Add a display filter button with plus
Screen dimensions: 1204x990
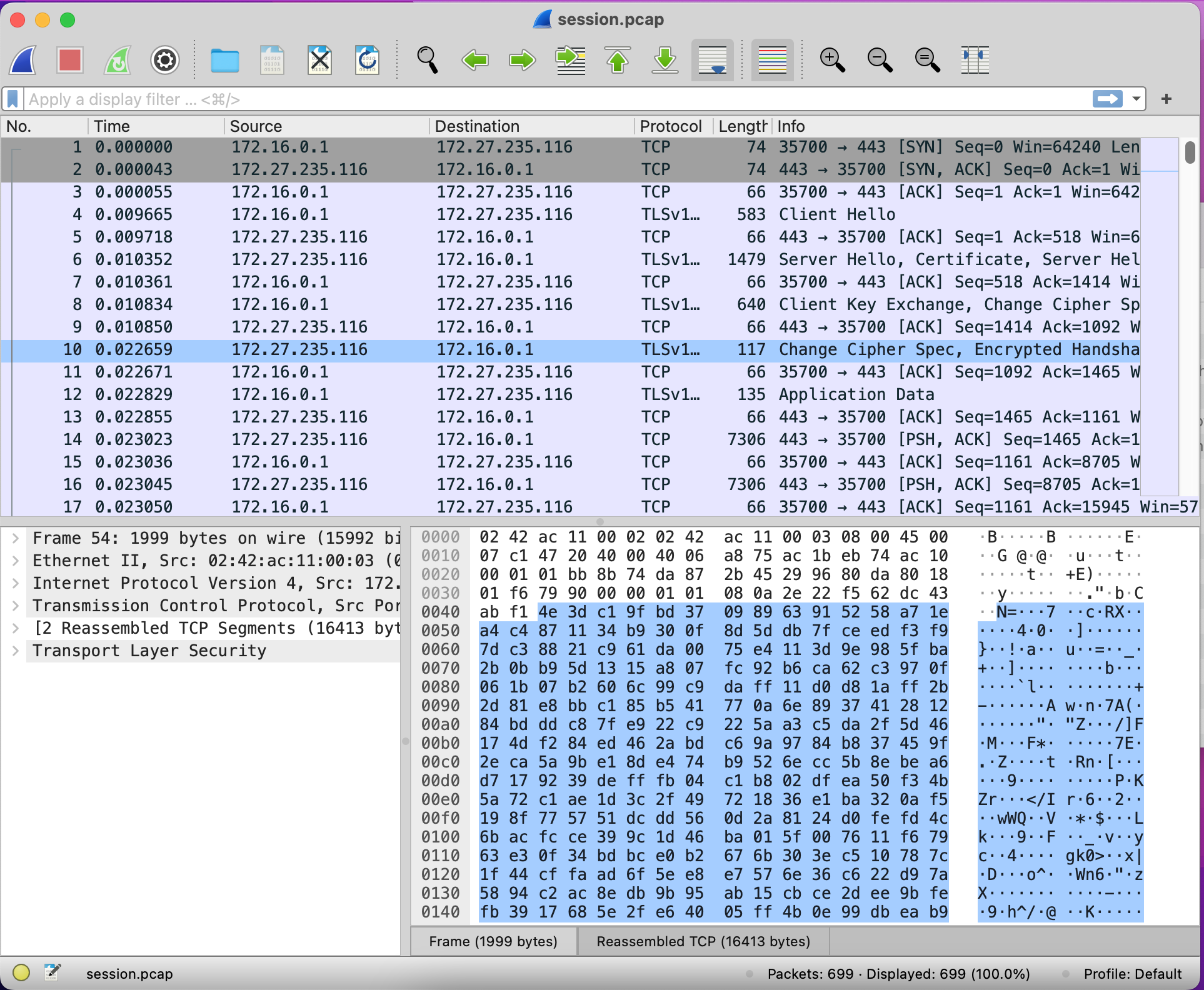point(1166,99)
